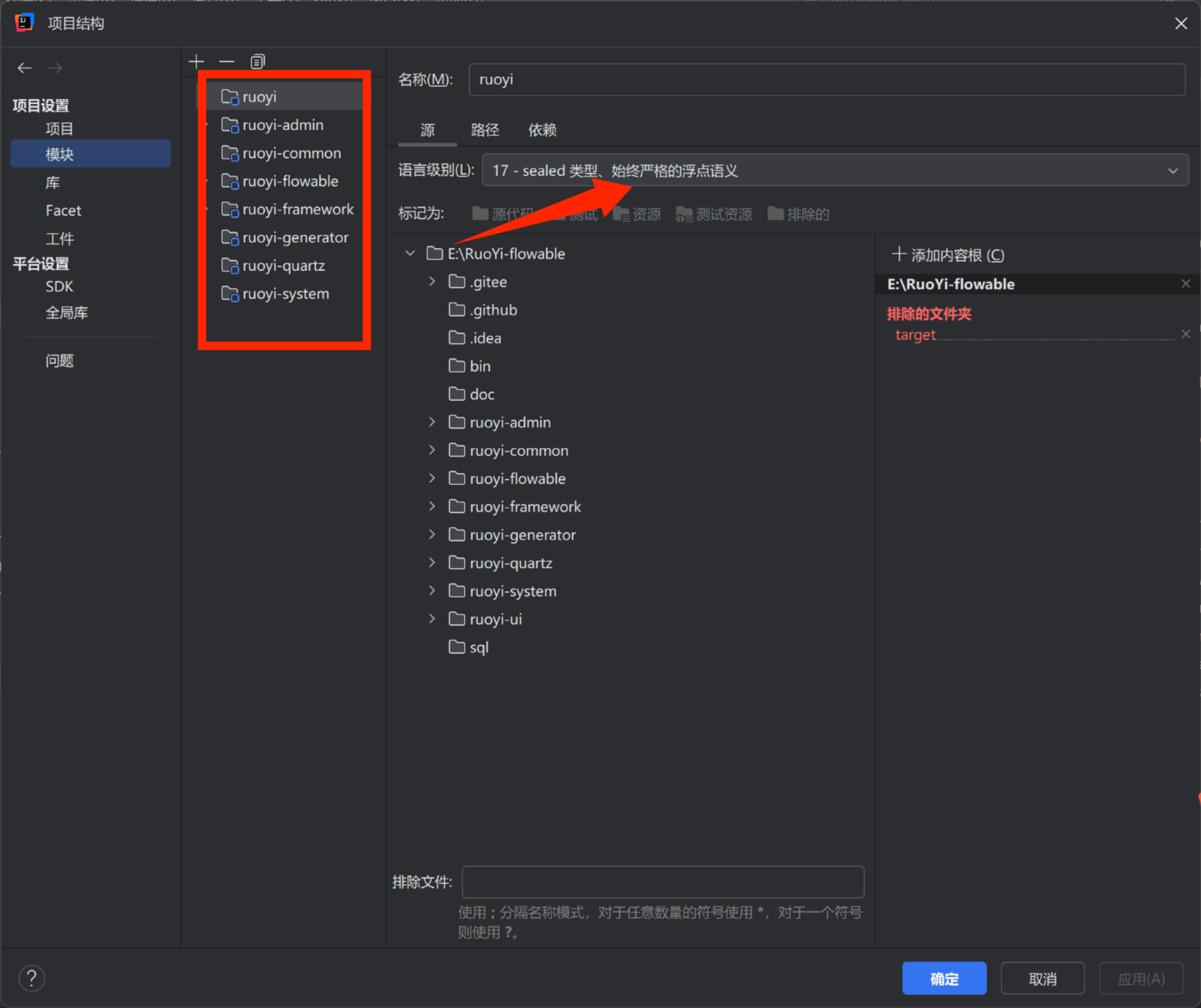The width and height of the screenshot is (1201, 1008).
Task: Open 全局库 (Global Libraries) in the sidebar
Action: [66, 313]
